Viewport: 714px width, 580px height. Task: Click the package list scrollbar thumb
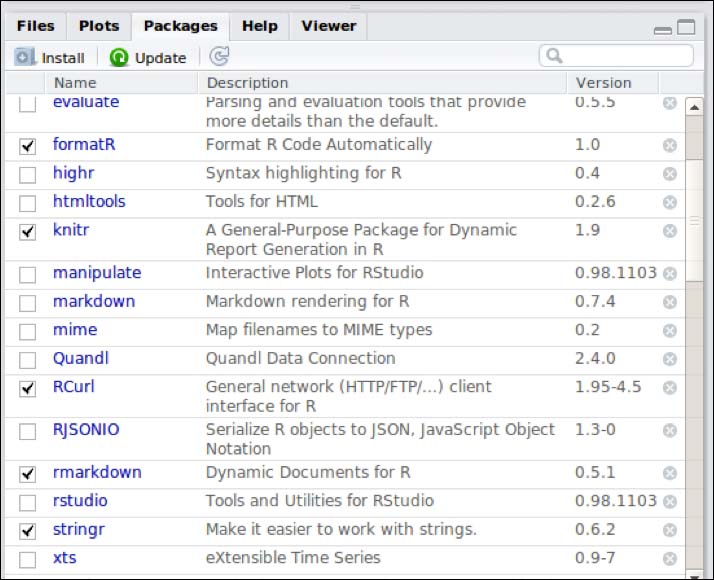(694, 221)
